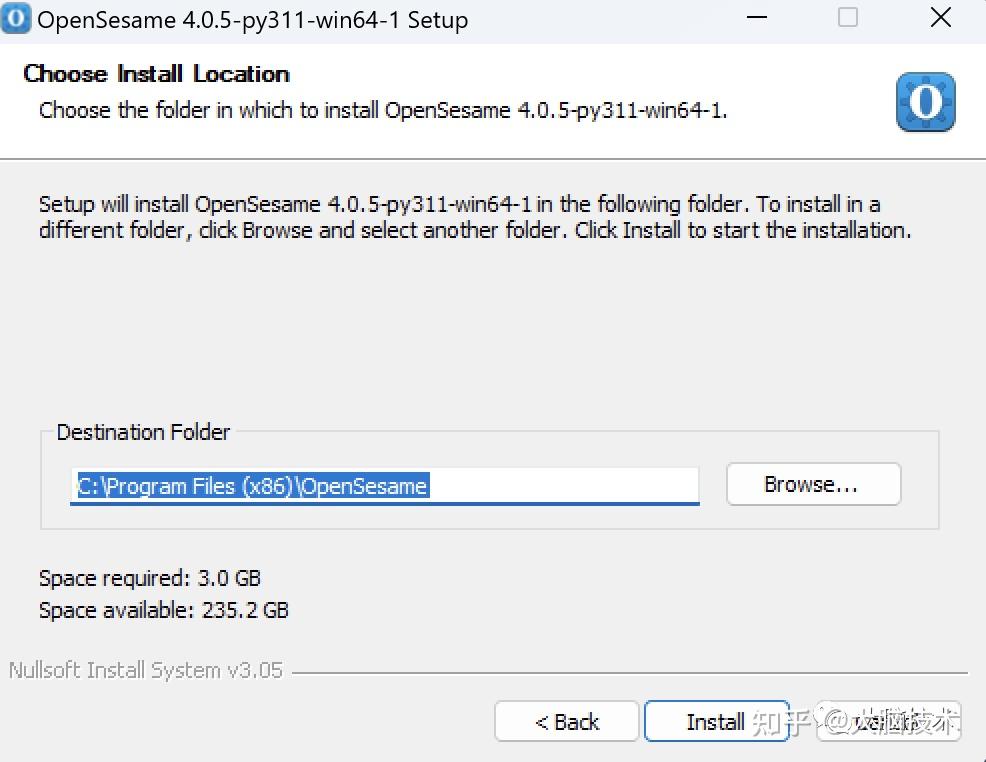
Task: Click the "Space required: 3.0 GB" text
Action: pos(150,578)
